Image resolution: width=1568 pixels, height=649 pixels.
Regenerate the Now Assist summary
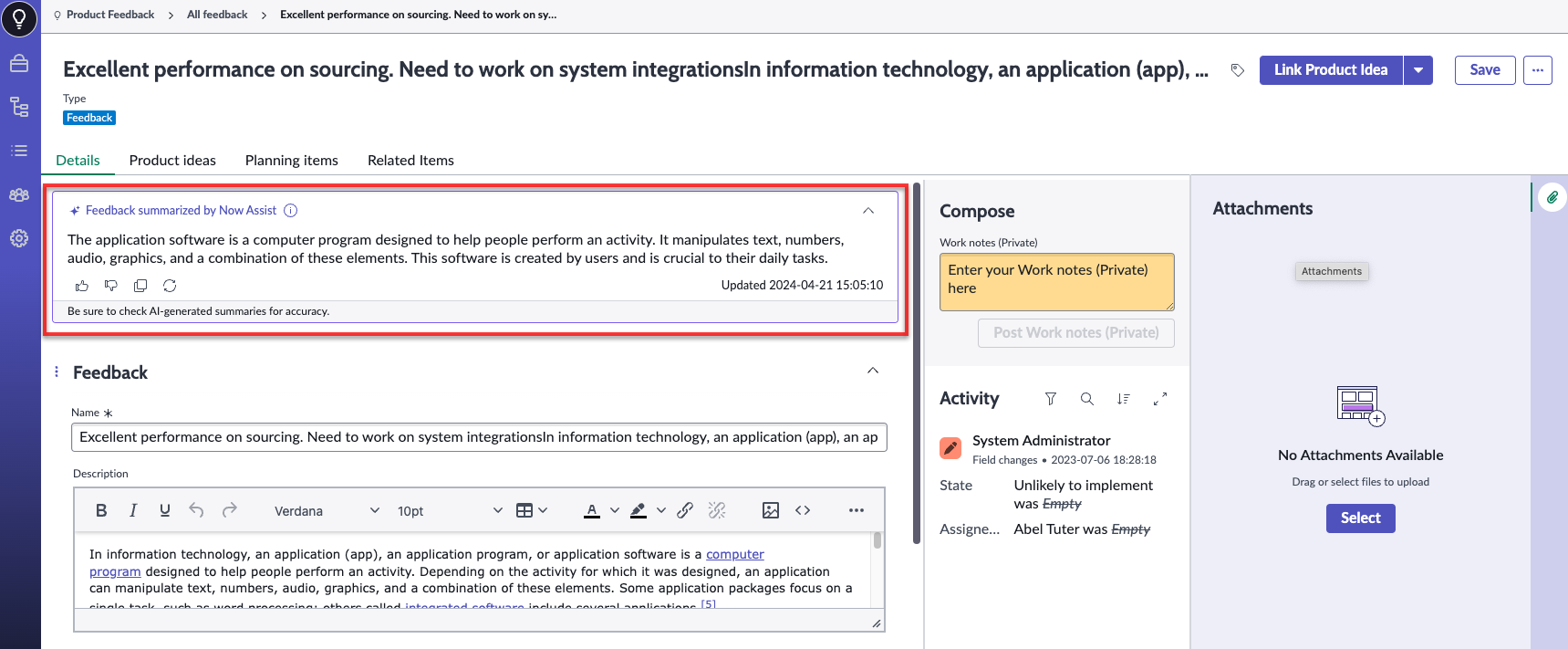pyautogui.click(x=170, y=286)
